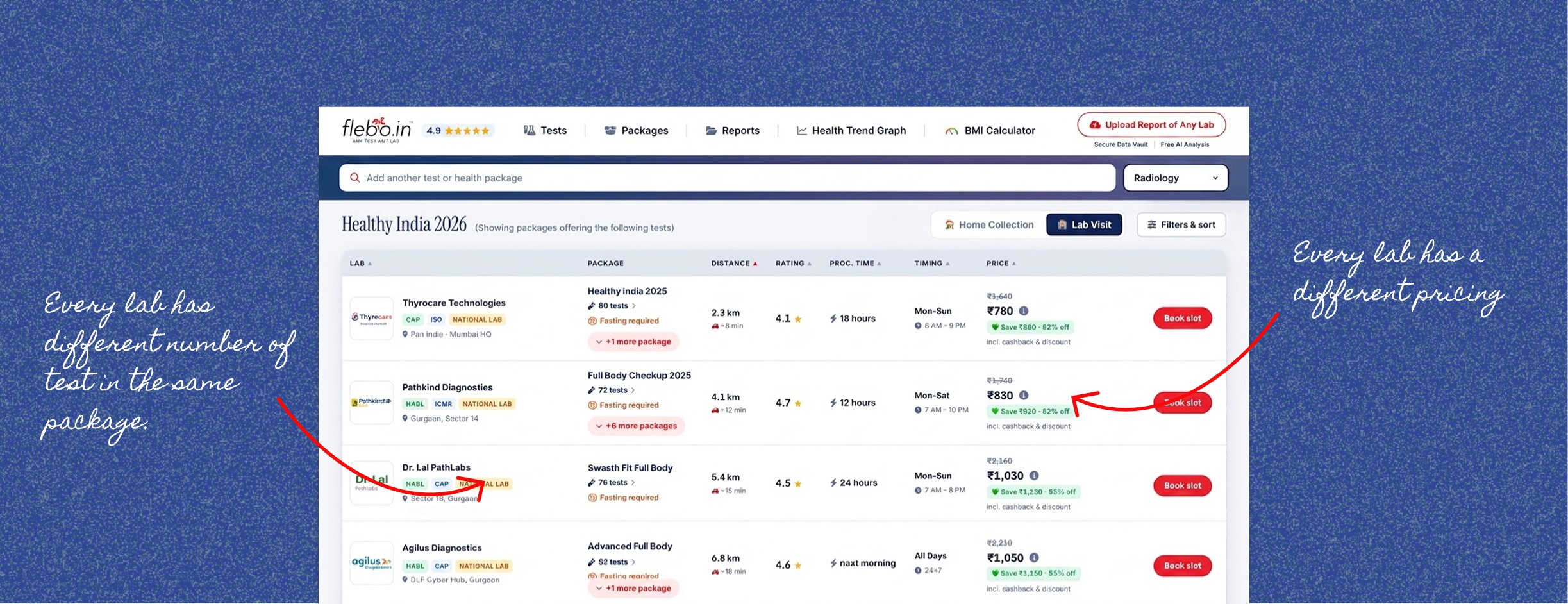Expand +6 more packages for Pathkind
Image resolution: width=1568 pixels, height=604 pixels.
636,426
